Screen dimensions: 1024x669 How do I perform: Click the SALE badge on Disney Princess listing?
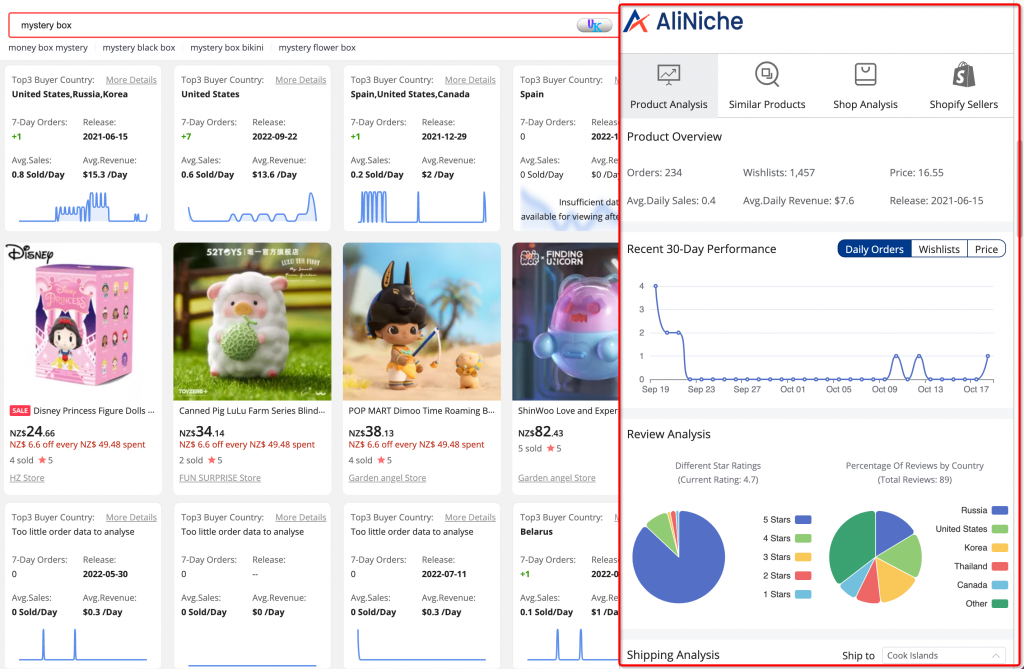click(20, 411)
